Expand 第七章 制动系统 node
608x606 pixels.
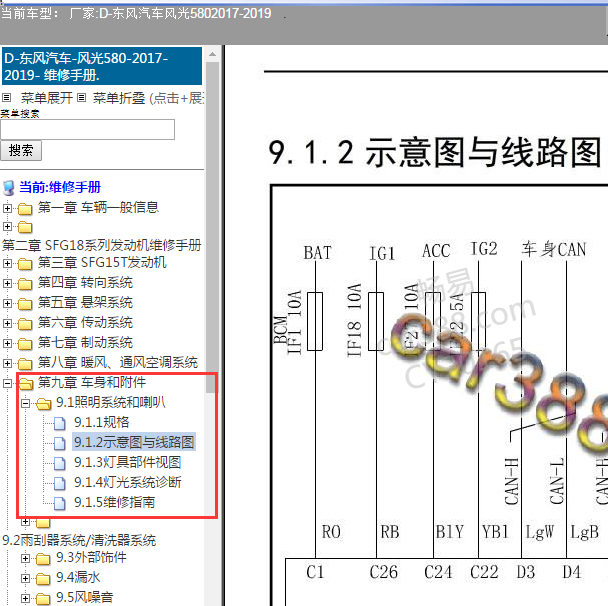pyautogui.click(x=7, y=344)
